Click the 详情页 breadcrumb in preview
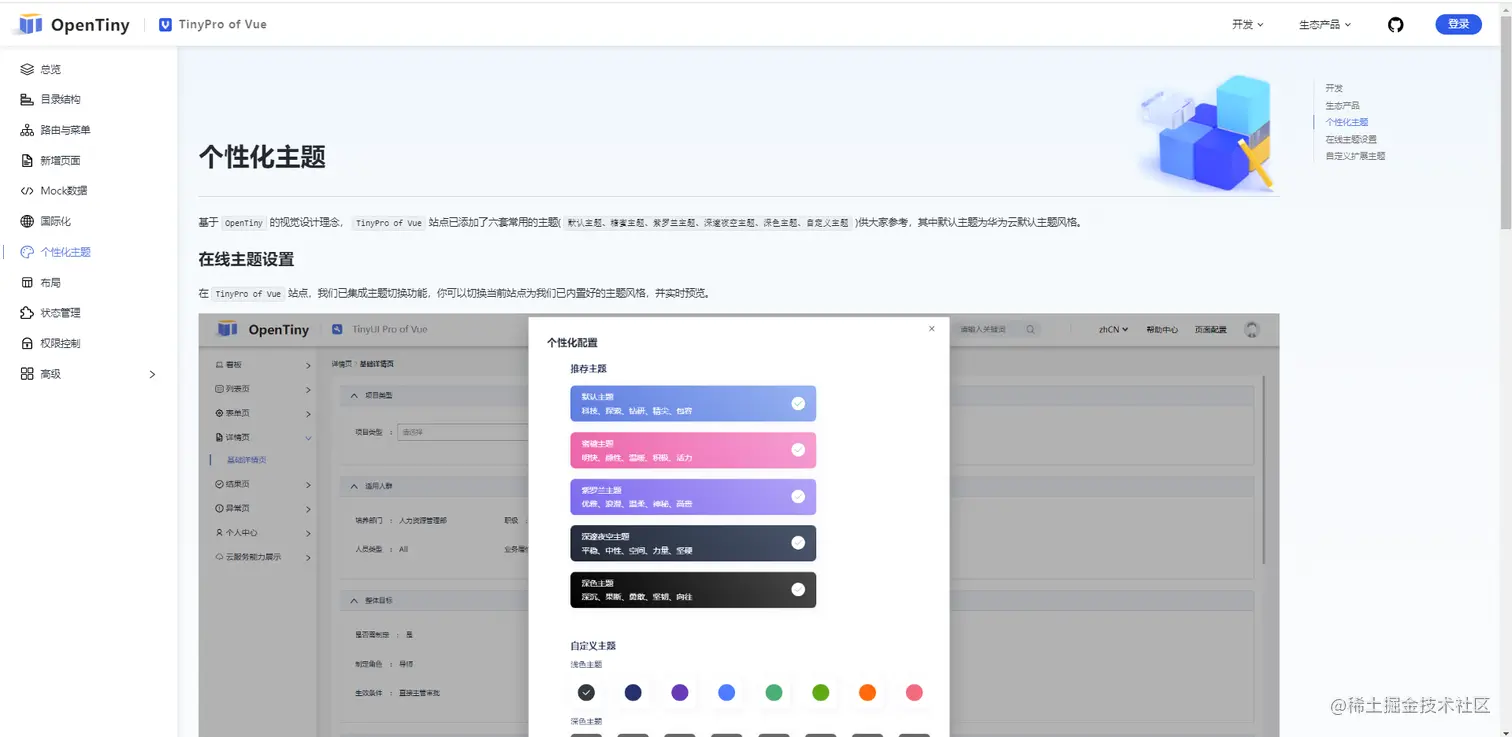1512x737 pixels. pyautogui.click(x=341, y=363)
